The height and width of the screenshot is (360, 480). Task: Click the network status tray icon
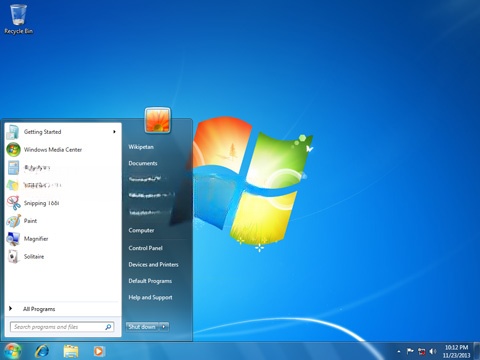click(x=422, y=351)
